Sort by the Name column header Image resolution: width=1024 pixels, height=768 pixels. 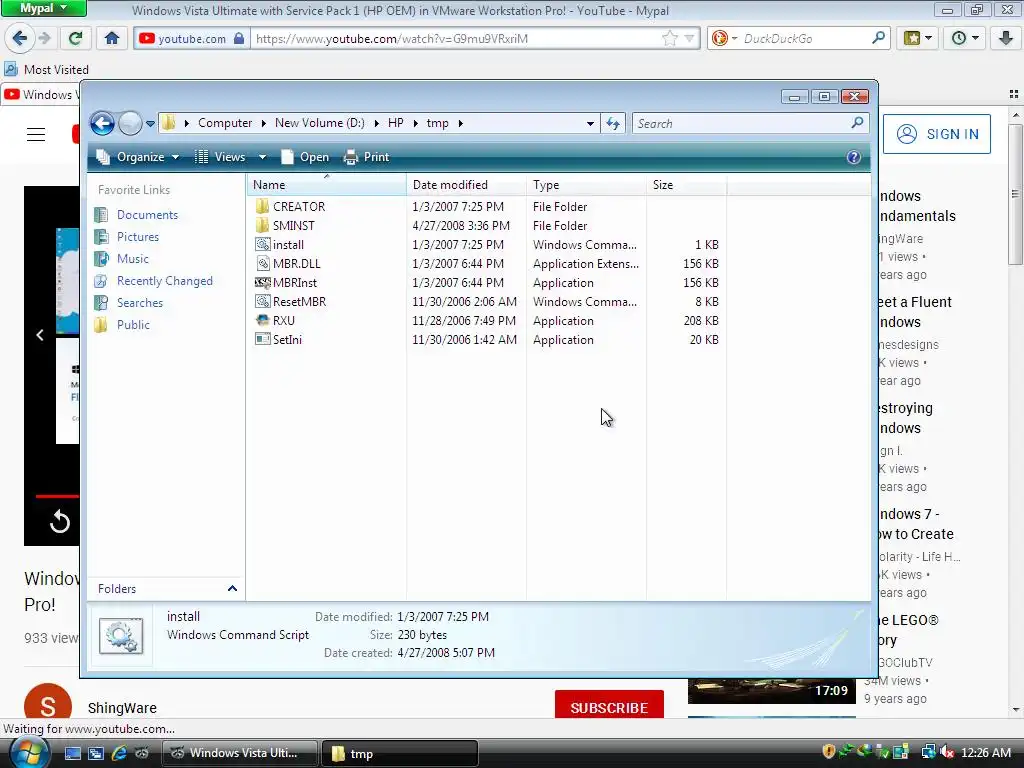(327, 185)
